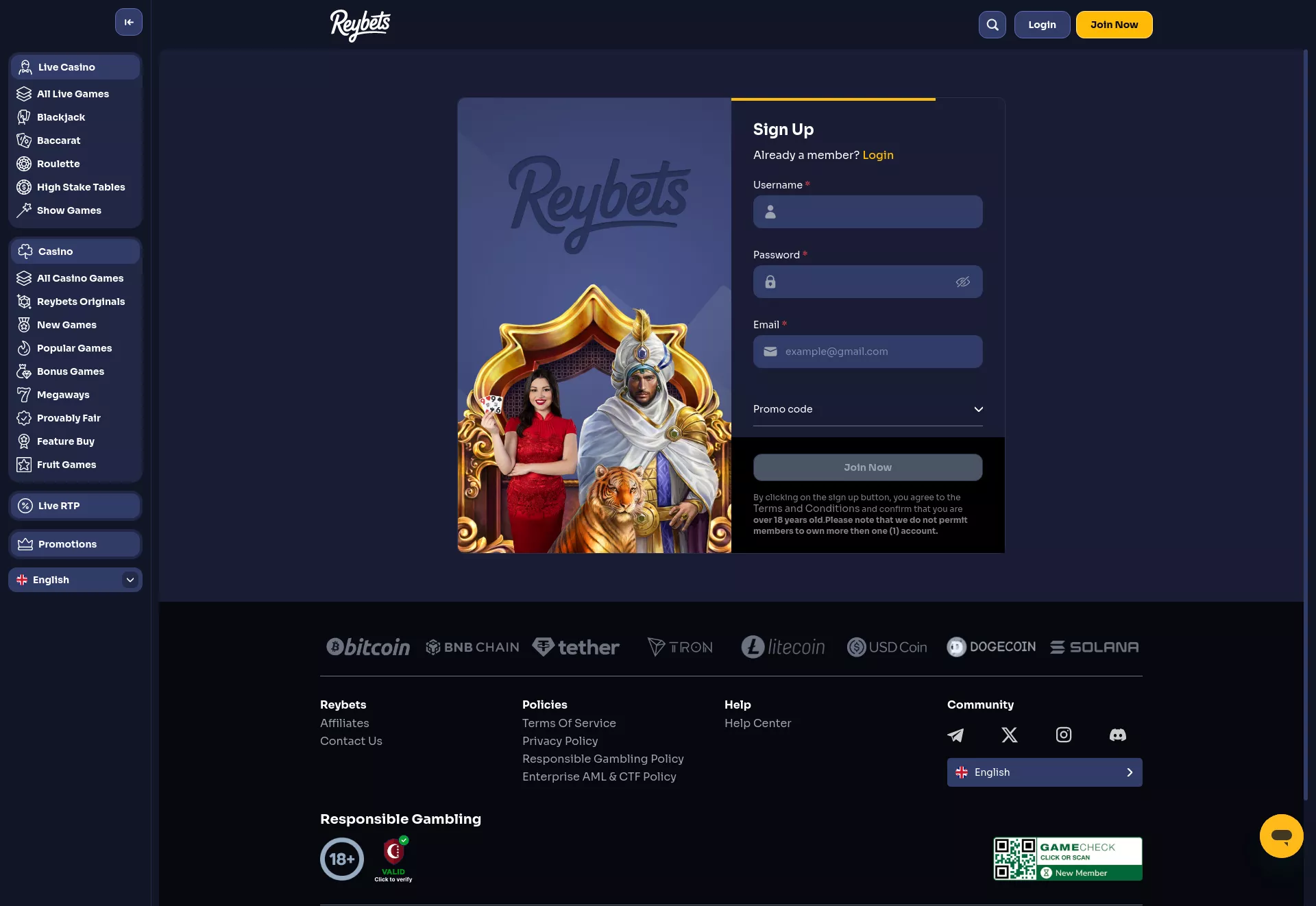Click the GameCheck QR code badge
Image resolution: width=1316 pixels, height=906 pixels.
pos(1067,859)
